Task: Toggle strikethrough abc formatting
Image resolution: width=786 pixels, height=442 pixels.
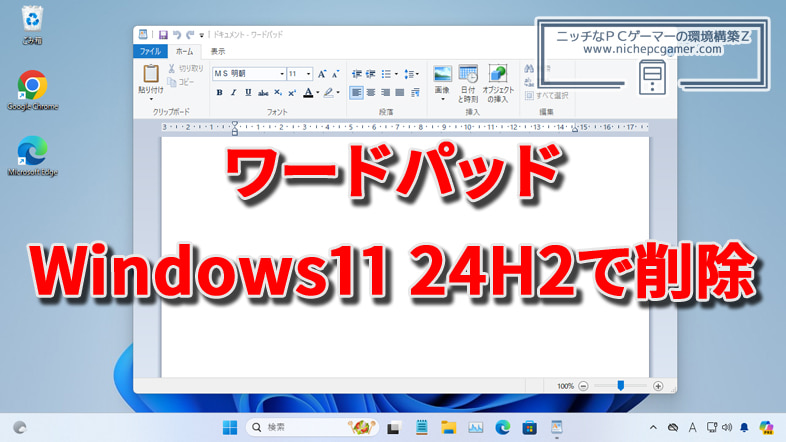Action: tap(263, 93)
